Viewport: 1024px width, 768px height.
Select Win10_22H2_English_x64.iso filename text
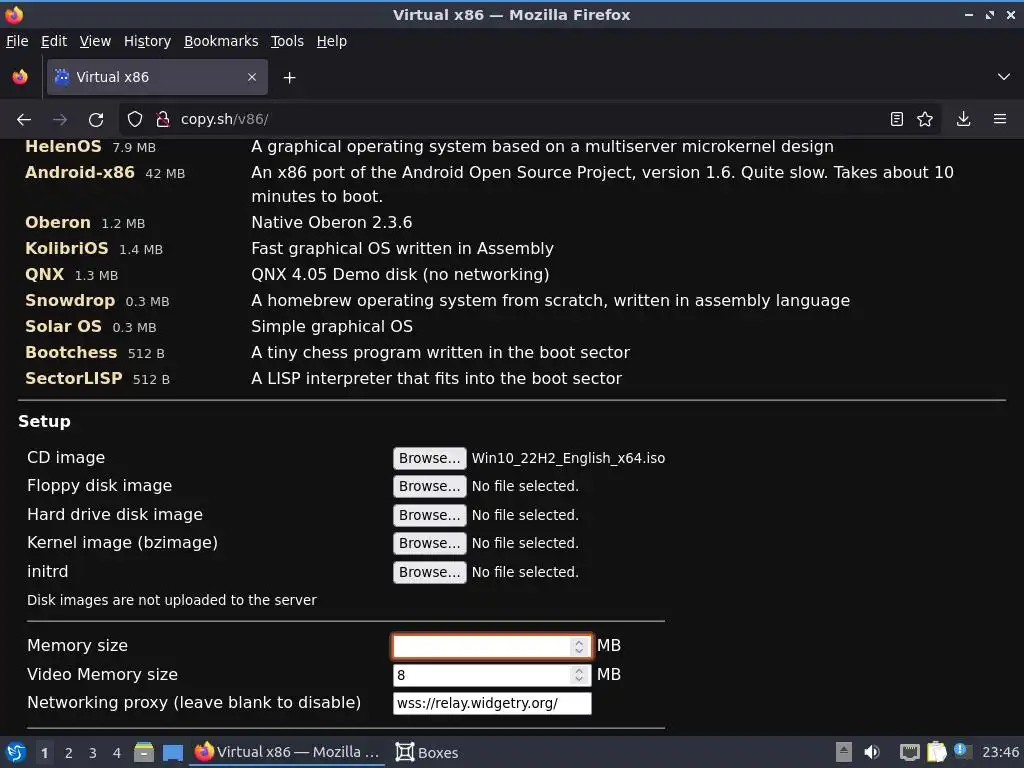pos(568,458)
